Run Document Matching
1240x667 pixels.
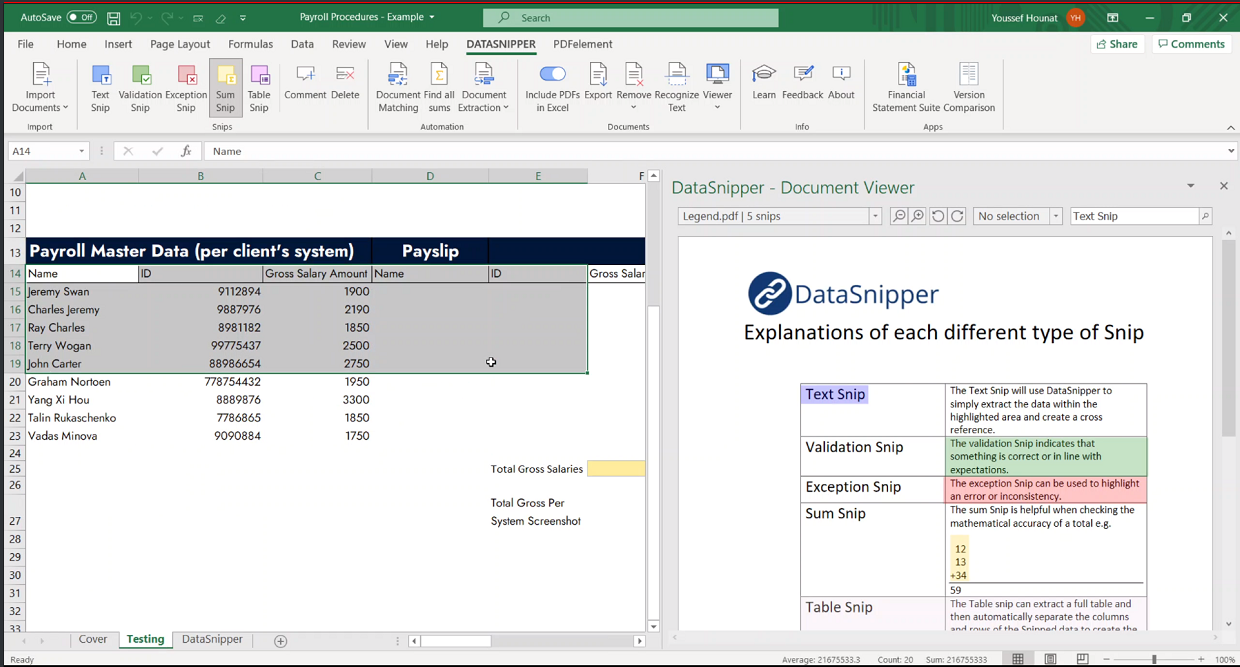point(398,88)
